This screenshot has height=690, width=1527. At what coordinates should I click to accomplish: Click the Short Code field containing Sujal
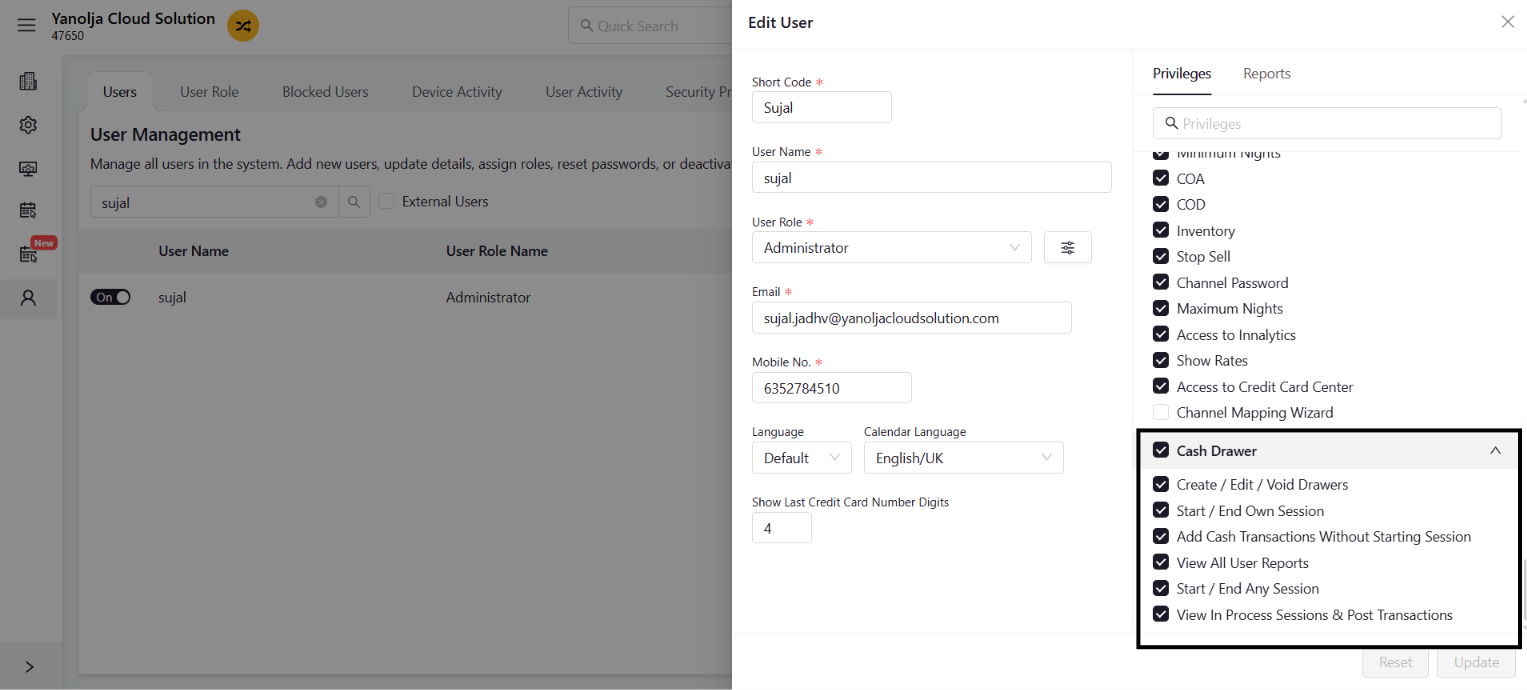click(821, 108)
